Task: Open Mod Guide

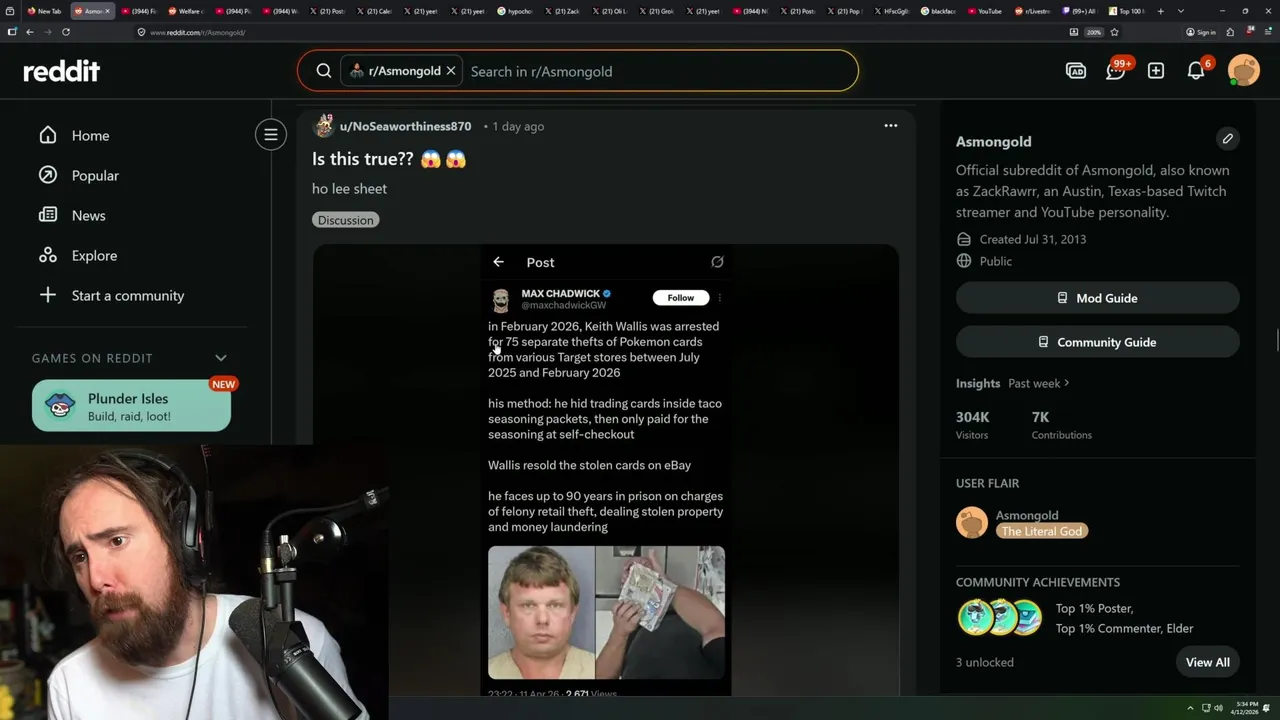Action: pos(1098,298)
